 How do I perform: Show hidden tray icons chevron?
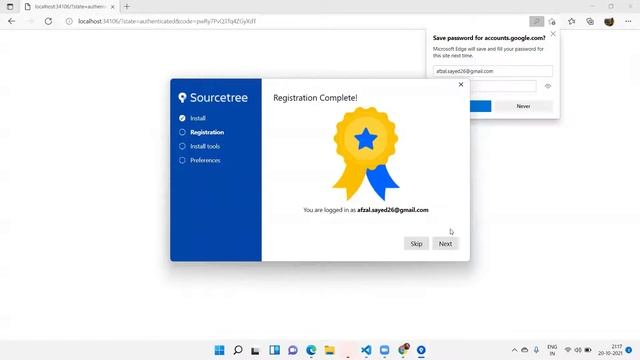[514, 350]
